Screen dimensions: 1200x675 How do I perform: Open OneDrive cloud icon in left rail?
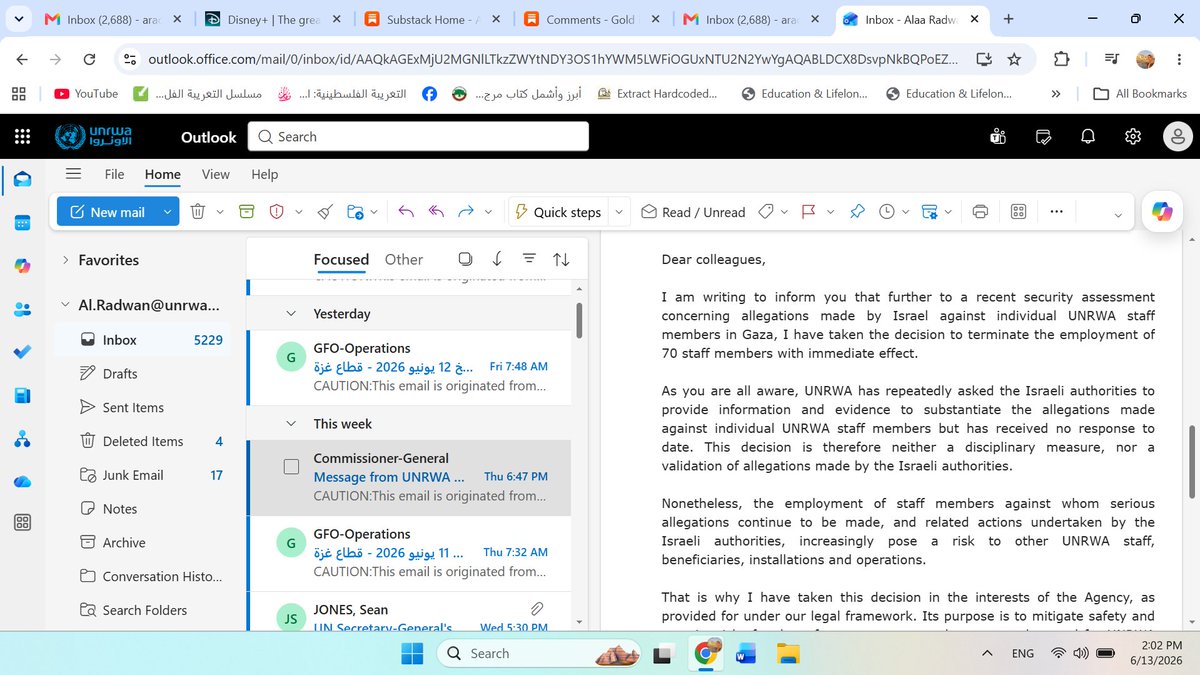pyautogui.click(x=22, y=482)
